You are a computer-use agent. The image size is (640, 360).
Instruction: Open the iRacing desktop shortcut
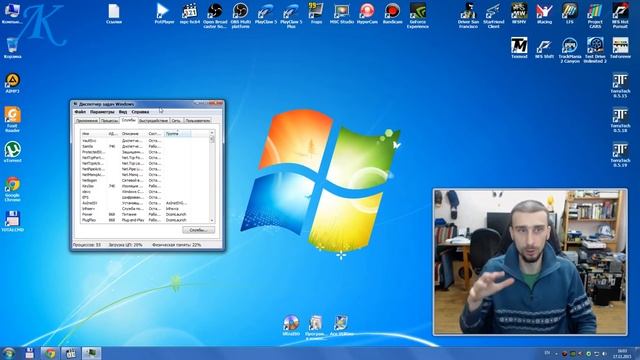(544, 13)
